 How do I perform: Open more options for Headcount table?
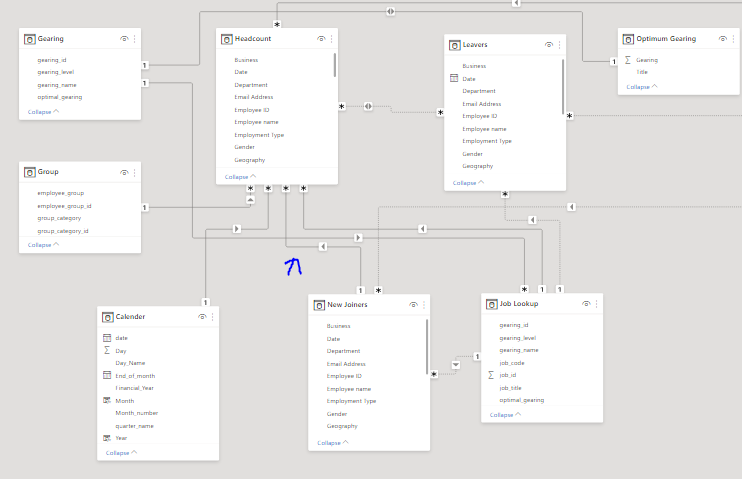tap(332, 39)
